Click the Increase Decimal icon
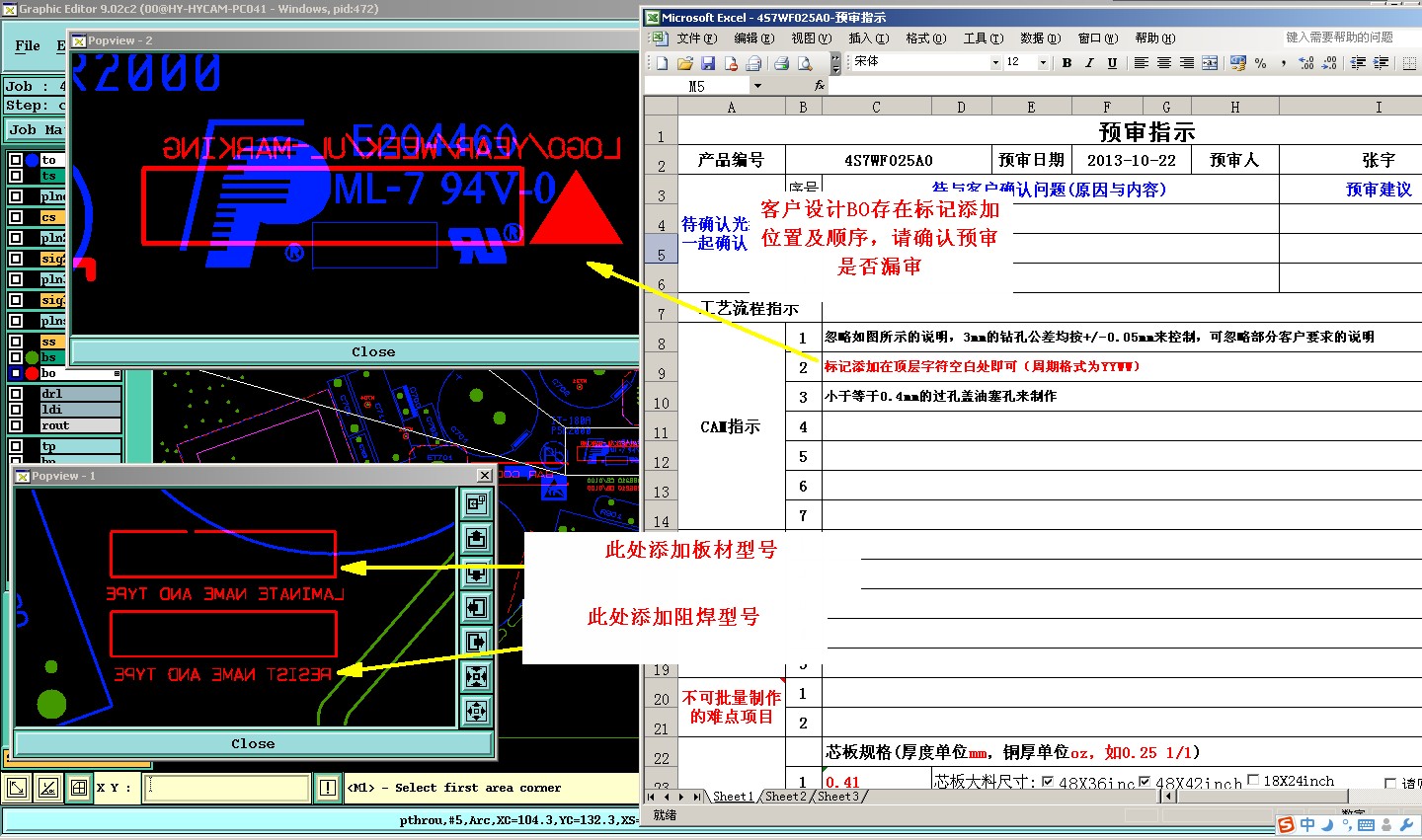Screen dimensions: 1422x840 point(1306,63)
